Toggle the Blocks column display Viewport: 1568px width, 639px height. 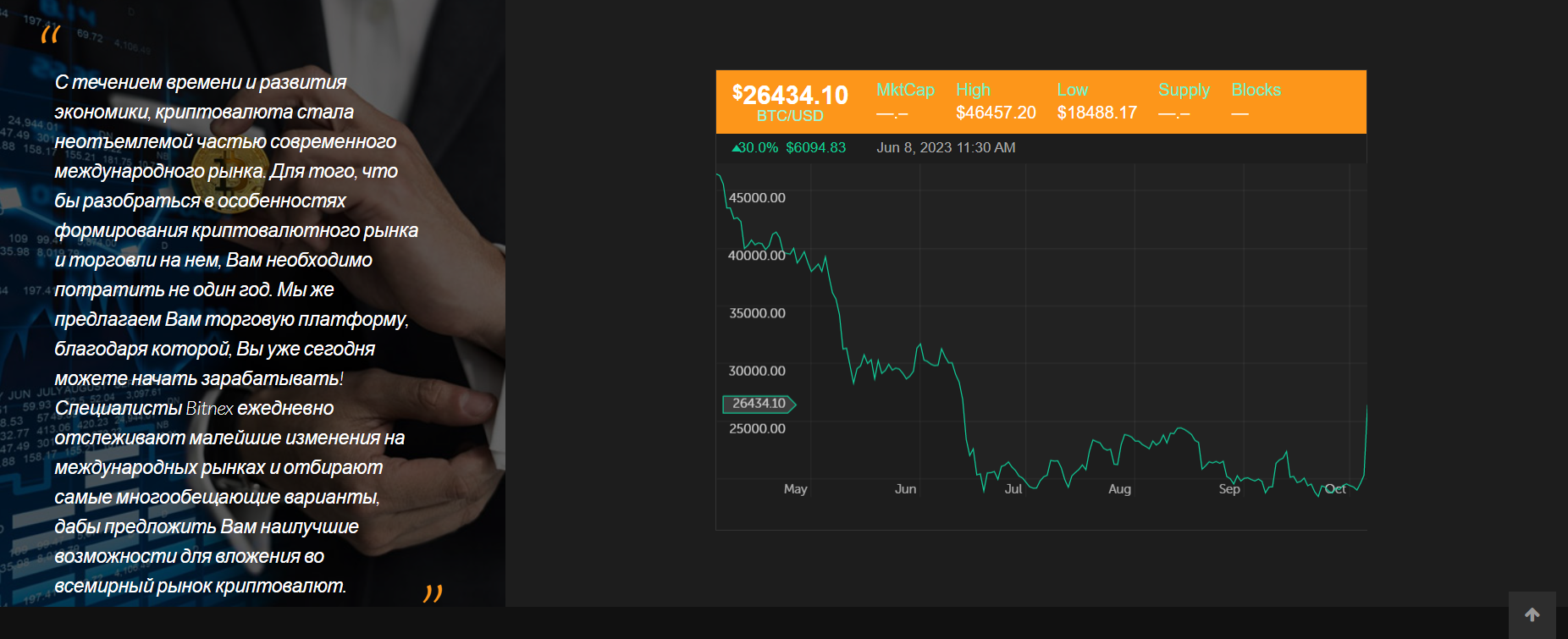1256,89
